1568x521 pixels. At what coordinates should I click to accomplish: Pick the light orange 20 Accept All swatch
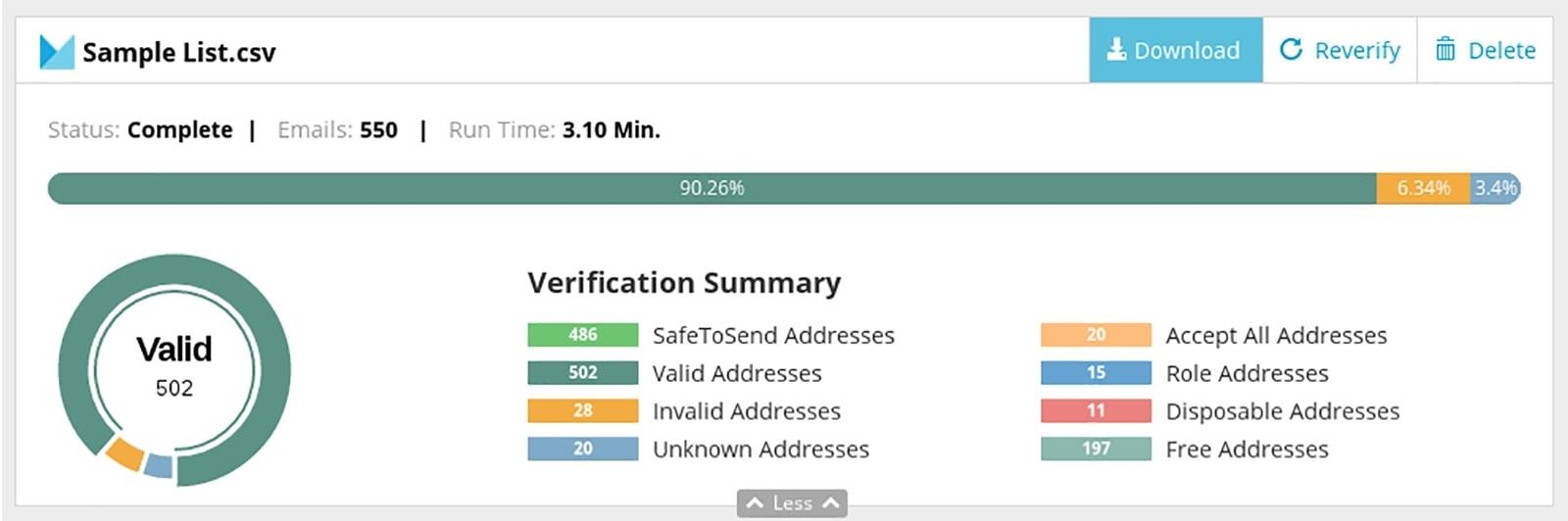[x=1095, y=335]
